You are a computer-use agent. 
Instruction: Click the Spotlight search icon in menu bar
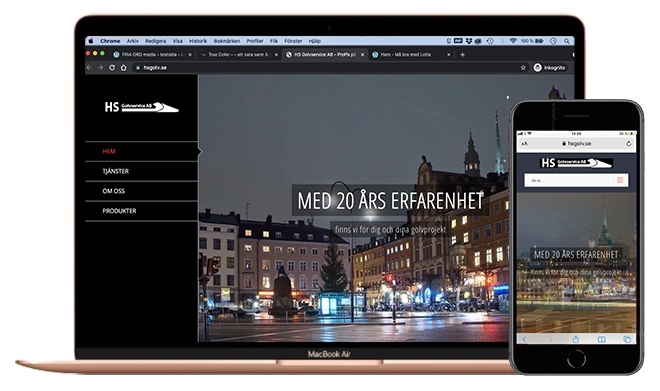click(x=567, y=41)
